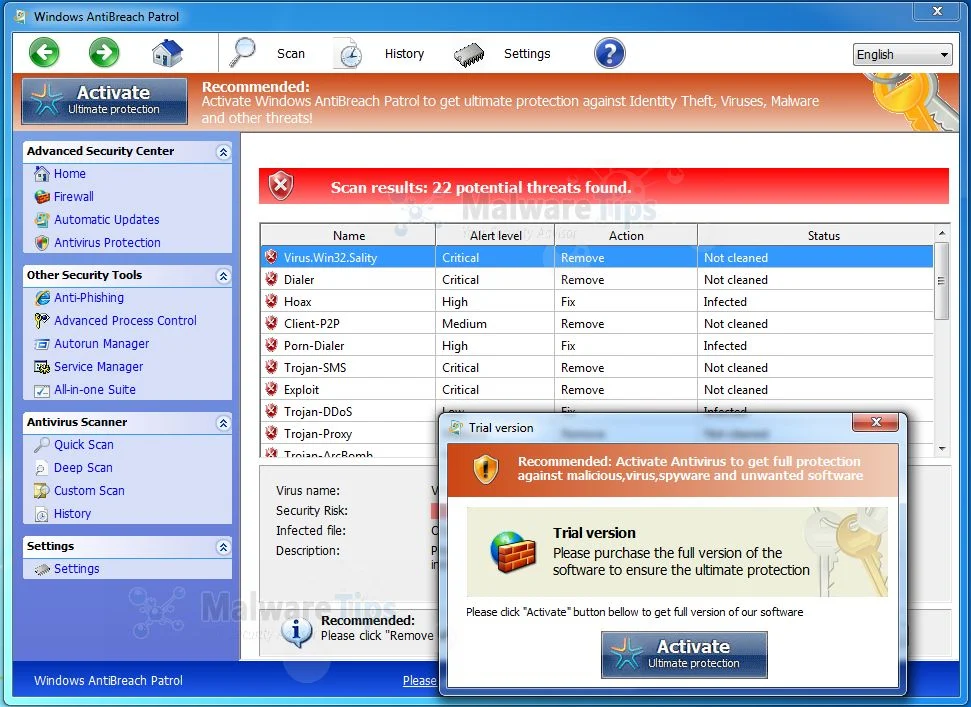The width and height of the screenshot is (971, 707).
Task: Open the Scan toolbar item
Action: (290, 54)
